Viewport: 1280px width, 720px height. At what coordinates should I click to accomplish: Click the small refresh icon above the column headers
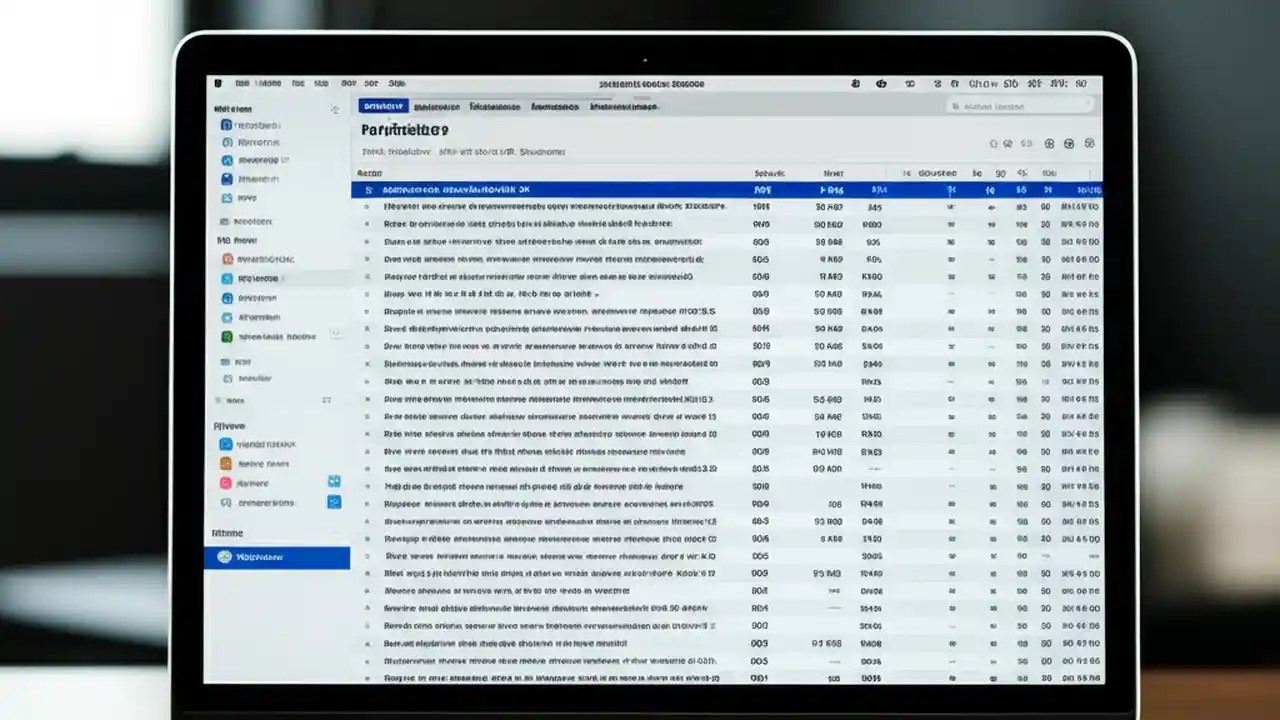(x=994, y=143)
